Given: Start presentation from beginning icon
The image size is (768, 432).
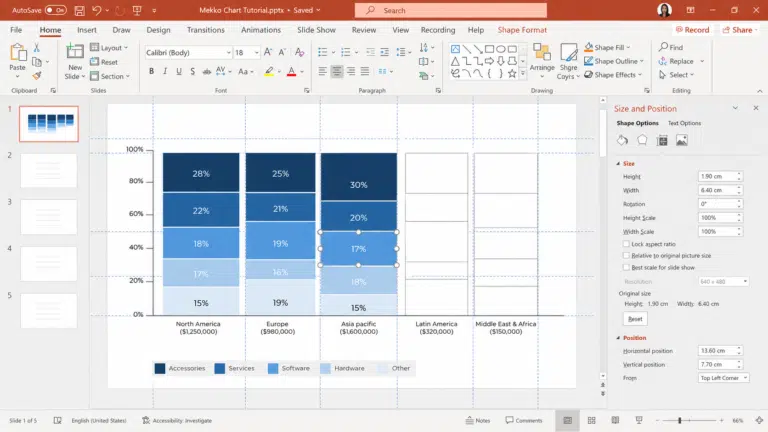Looking at the screenshot, I should (x=137, y=10).
